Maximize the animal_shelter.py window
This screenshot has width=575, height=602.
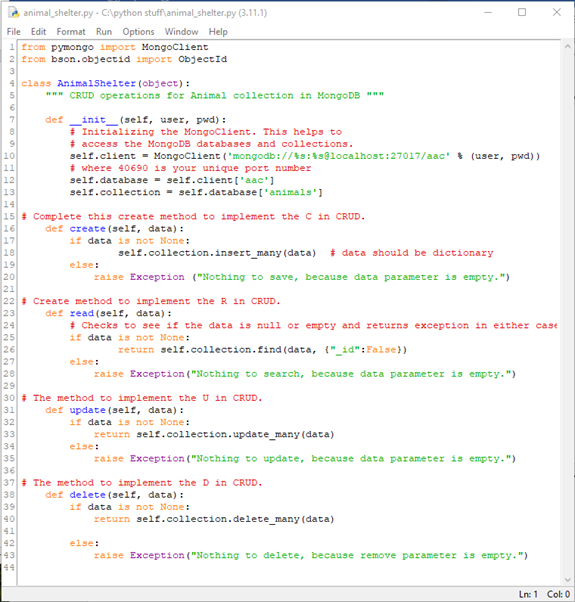522,13
